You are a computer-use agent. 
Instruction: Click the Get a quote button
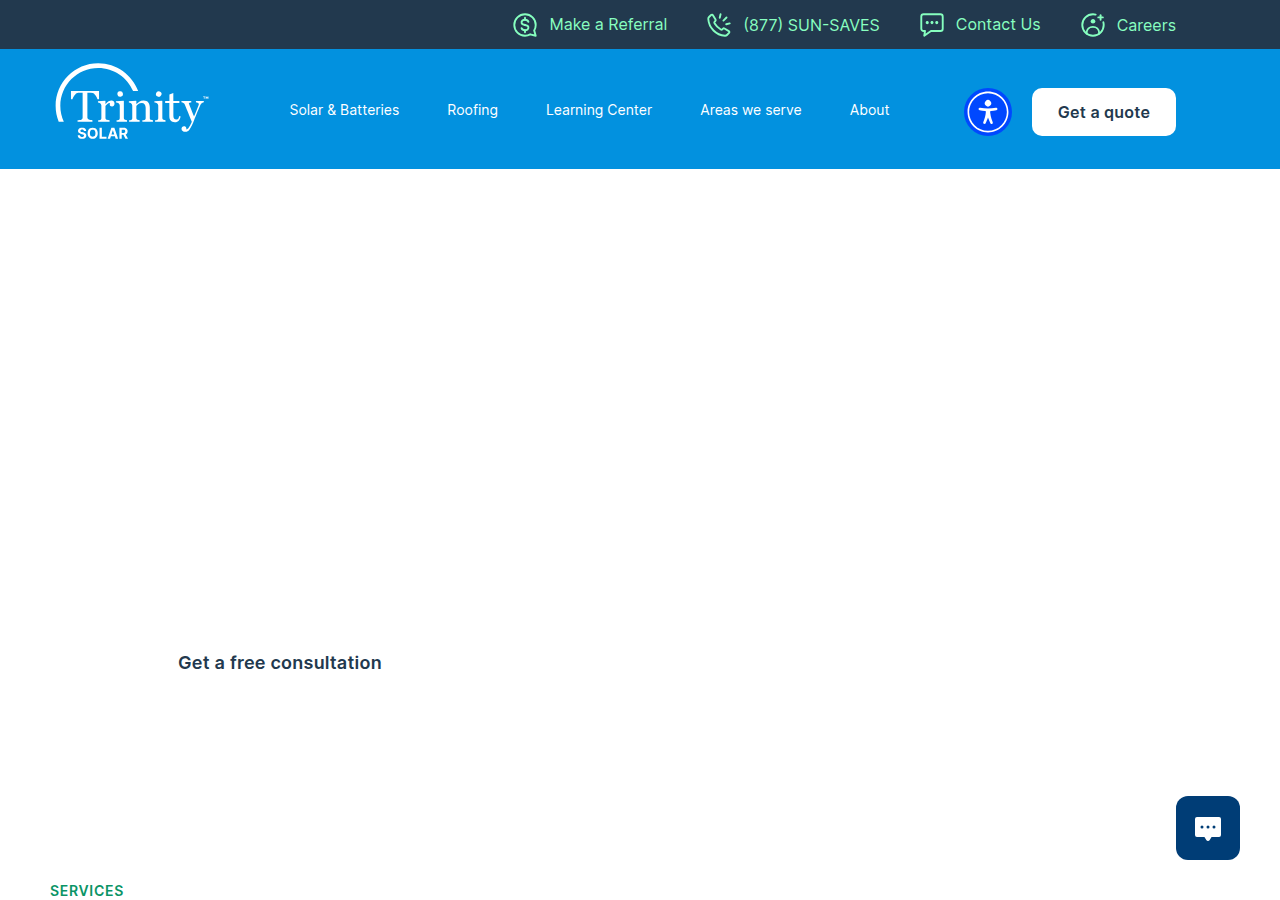point(1104,112)
